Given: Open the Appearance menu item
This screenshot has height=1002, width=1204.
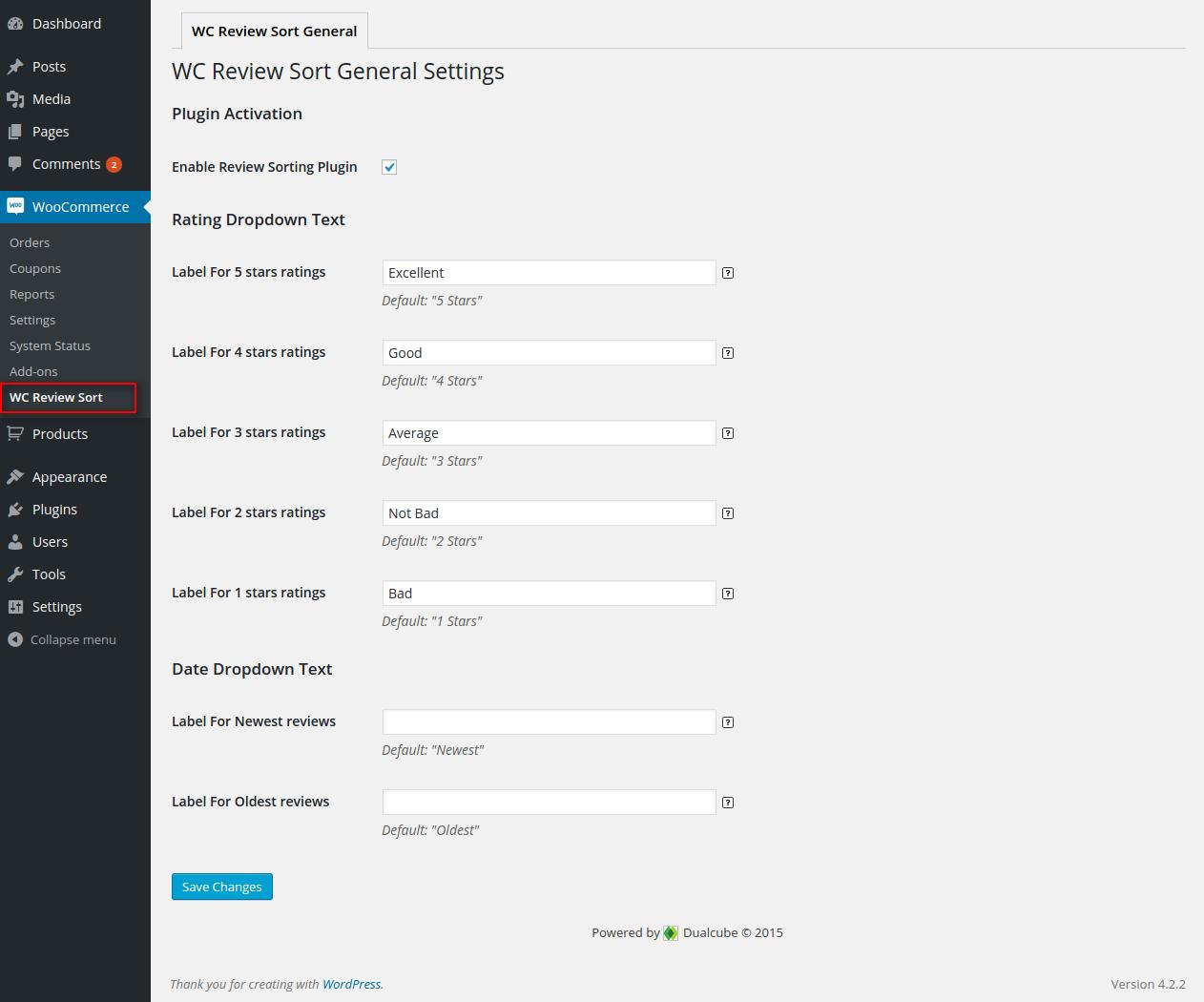Looking at the screenshot, I should pyautogui.click(x=75, y=477).
